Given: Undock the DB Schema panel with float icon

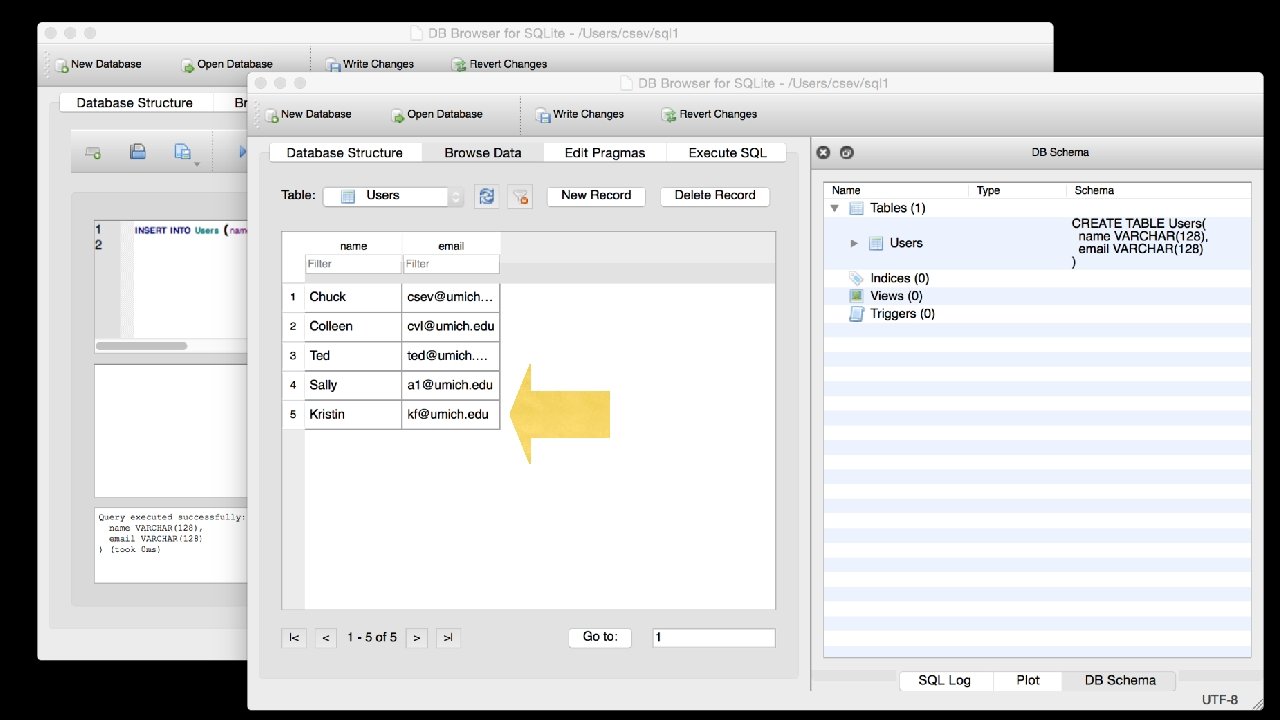Looking at the screenshot, I should 847,153.
